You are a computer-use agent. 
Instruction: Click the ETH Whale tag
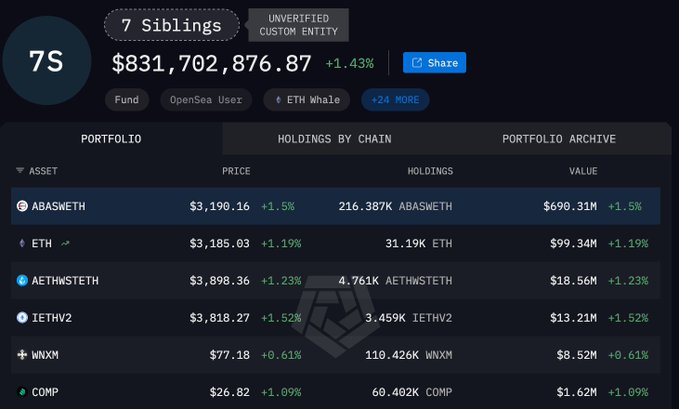click(308, 100)
